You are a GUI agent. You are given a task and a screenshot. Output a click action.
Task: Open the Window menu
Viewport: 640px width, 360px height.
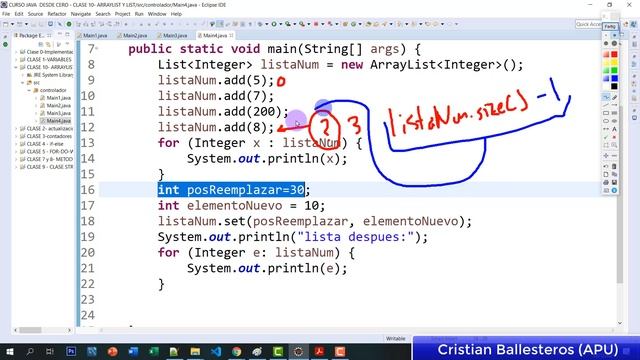[x=157, y=14]
